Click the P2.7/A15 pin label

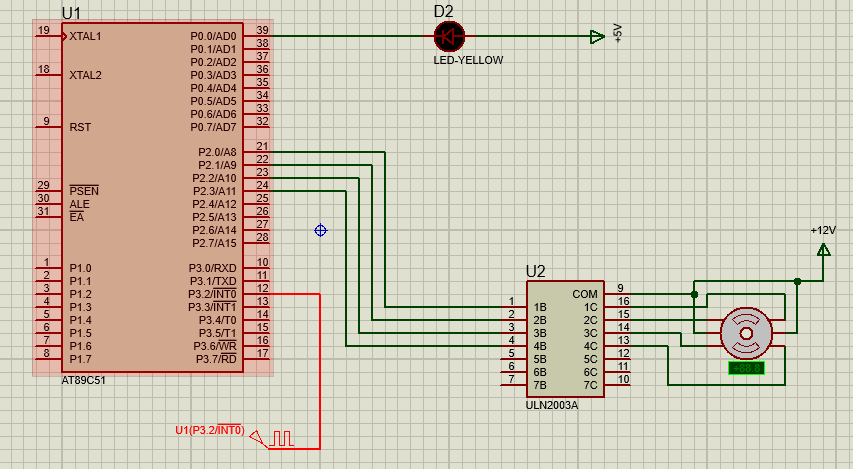point(214,243)
